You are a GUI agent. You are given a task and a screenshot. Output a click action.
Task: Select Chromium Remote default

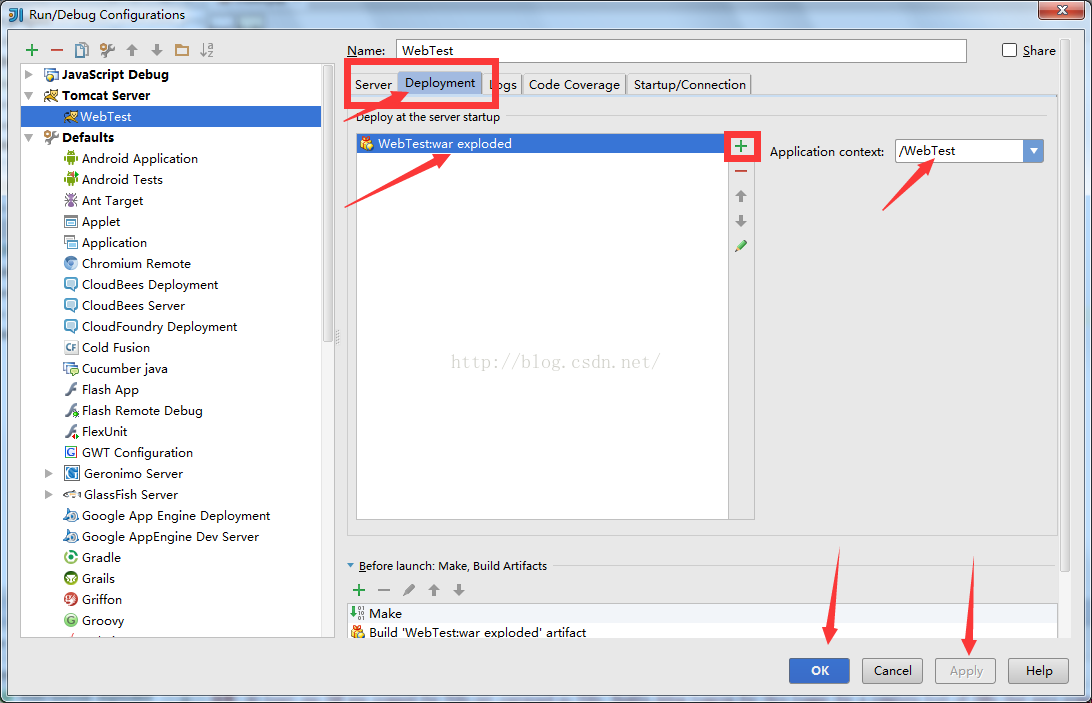[x=127, y=263]
